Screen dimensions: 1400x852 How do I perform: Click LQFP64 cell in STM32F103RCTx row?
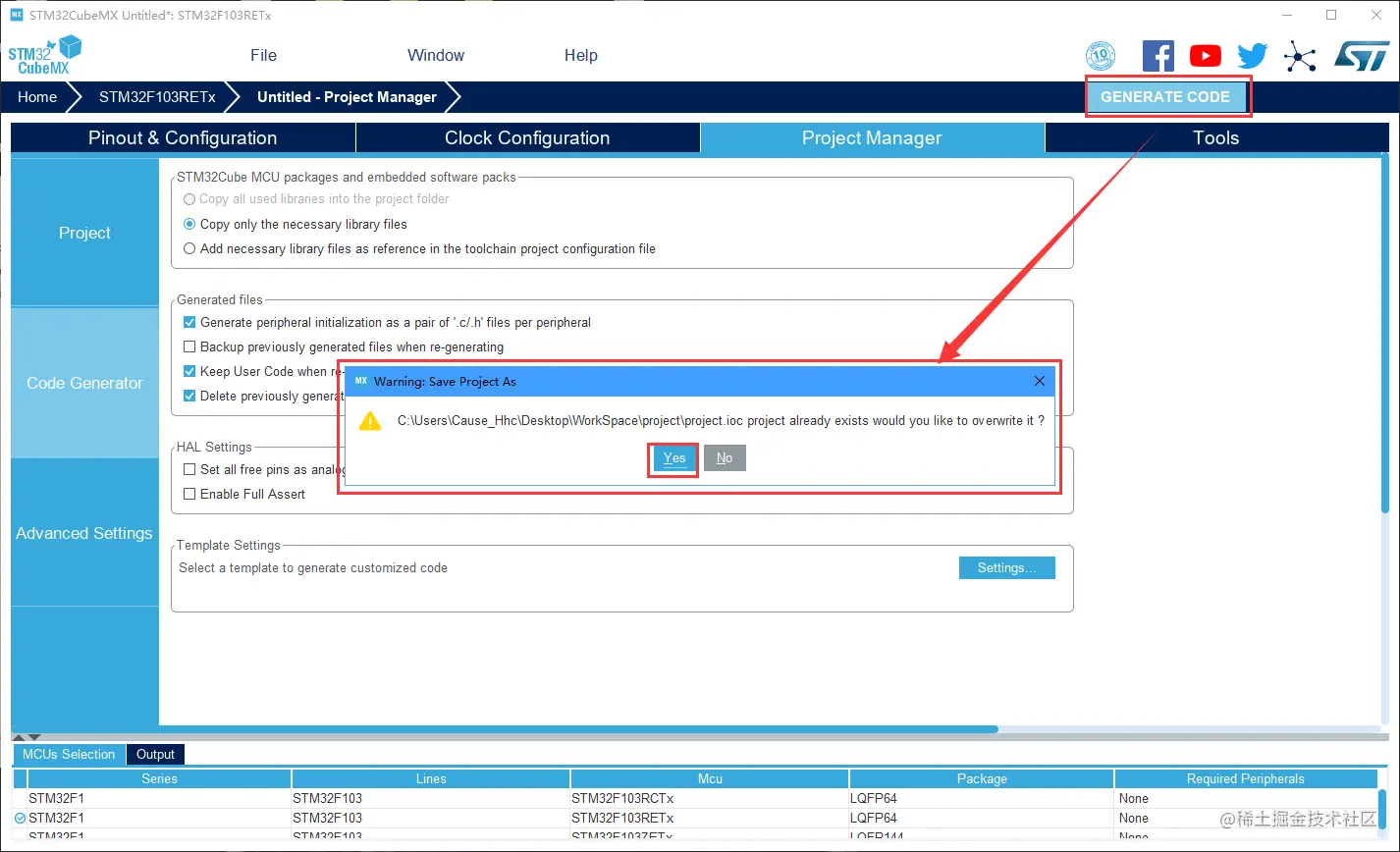[x=982, y=798]
